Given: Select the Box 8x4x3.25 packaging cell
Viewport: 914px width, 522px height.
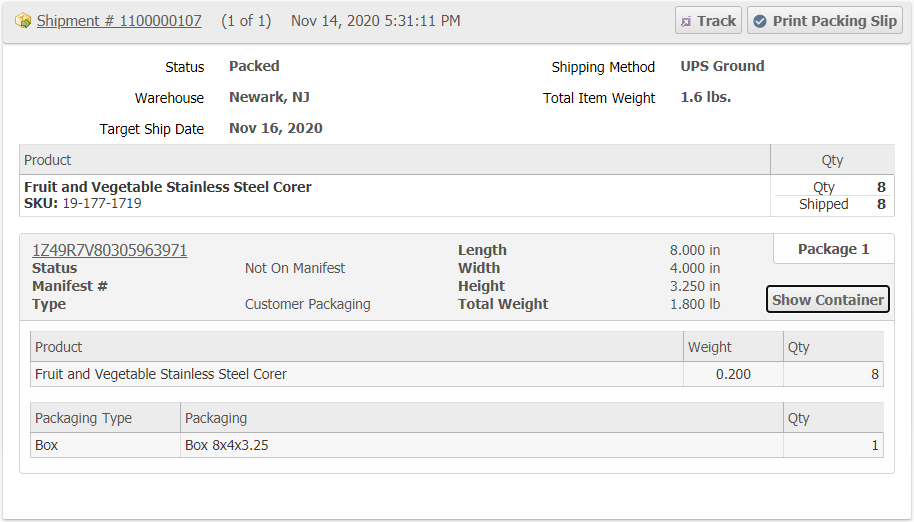Looking at the screenshot, I should pyautogui.click(x=226, y=445).
